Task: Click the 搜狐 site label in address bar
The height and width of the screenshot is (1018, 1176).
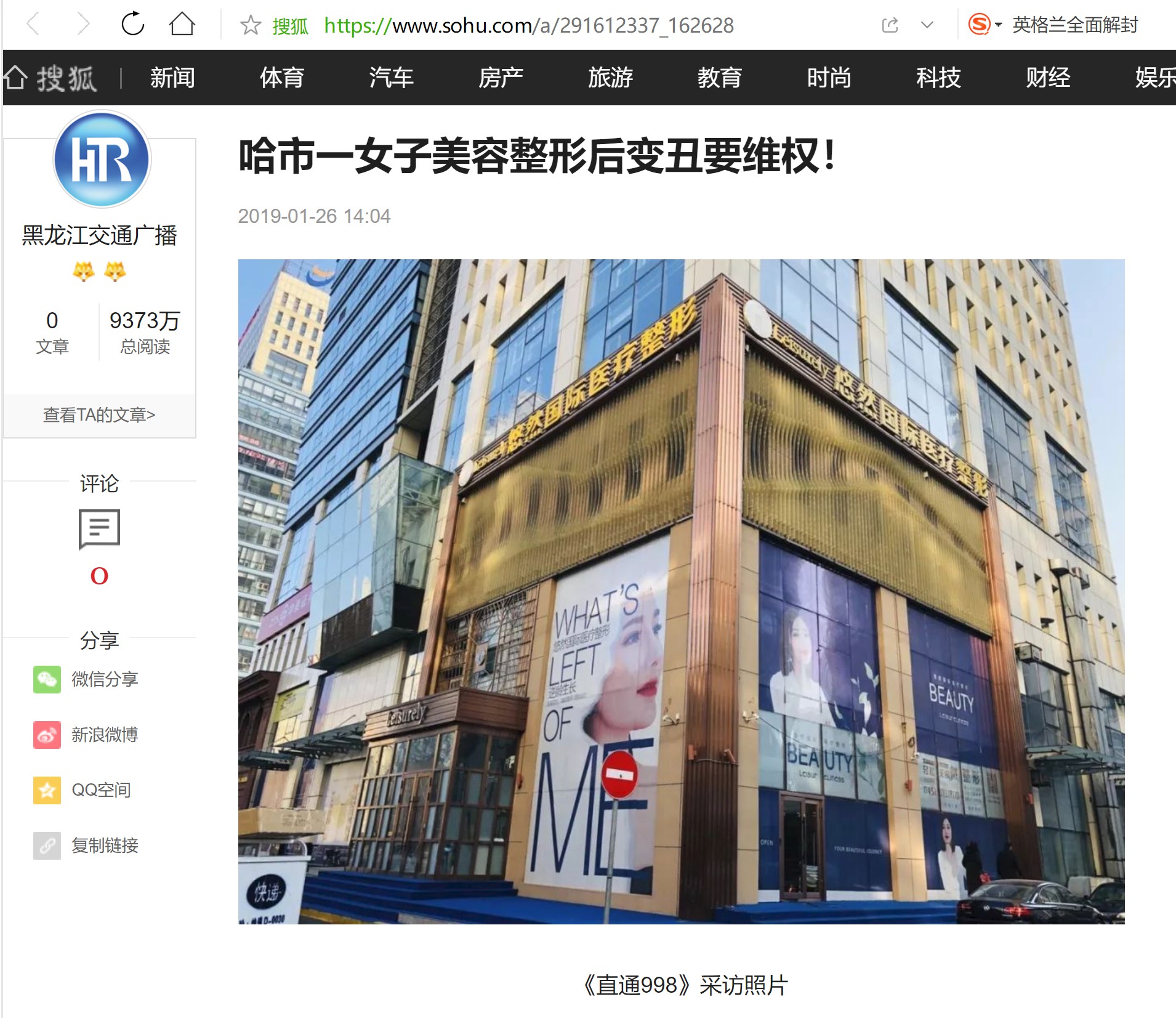Action: pyautogui.click(x=290, y=26)
